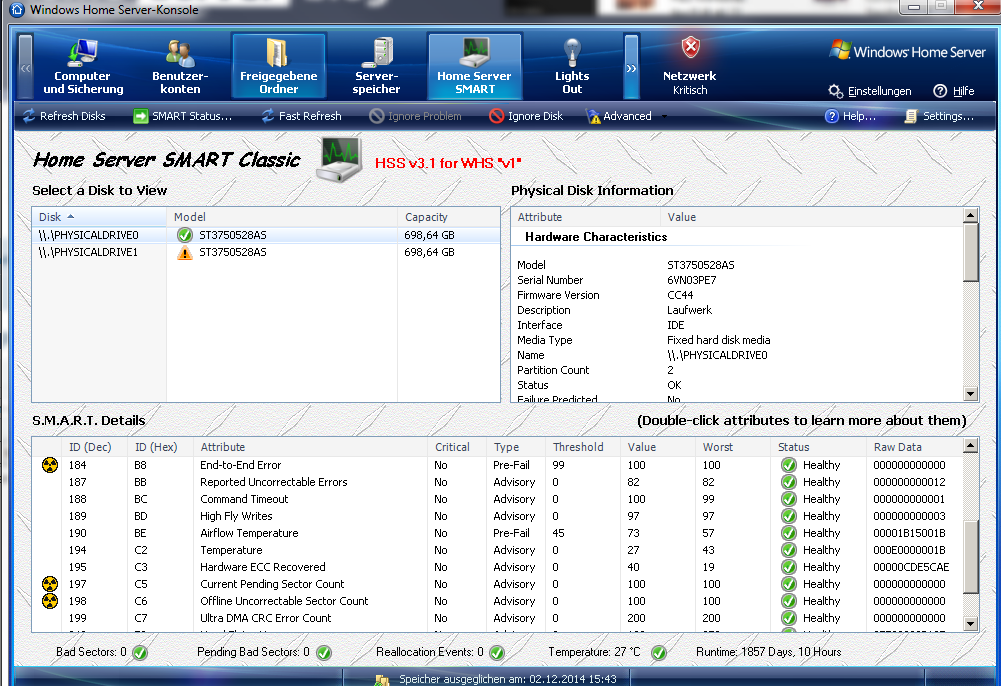Screen dimensions: 1001x686
Task: Open the Computer und Sicherung tab
Action: pyautogui.click(x=83, y=66)
